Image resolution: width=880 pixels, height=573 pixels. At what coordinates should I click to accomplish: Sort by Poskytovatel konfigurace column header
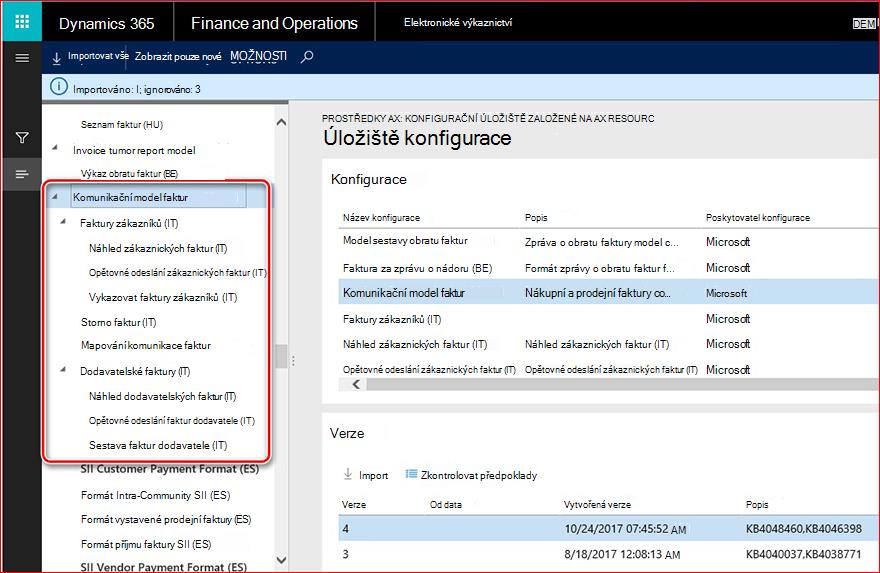(x=758, y=218)
